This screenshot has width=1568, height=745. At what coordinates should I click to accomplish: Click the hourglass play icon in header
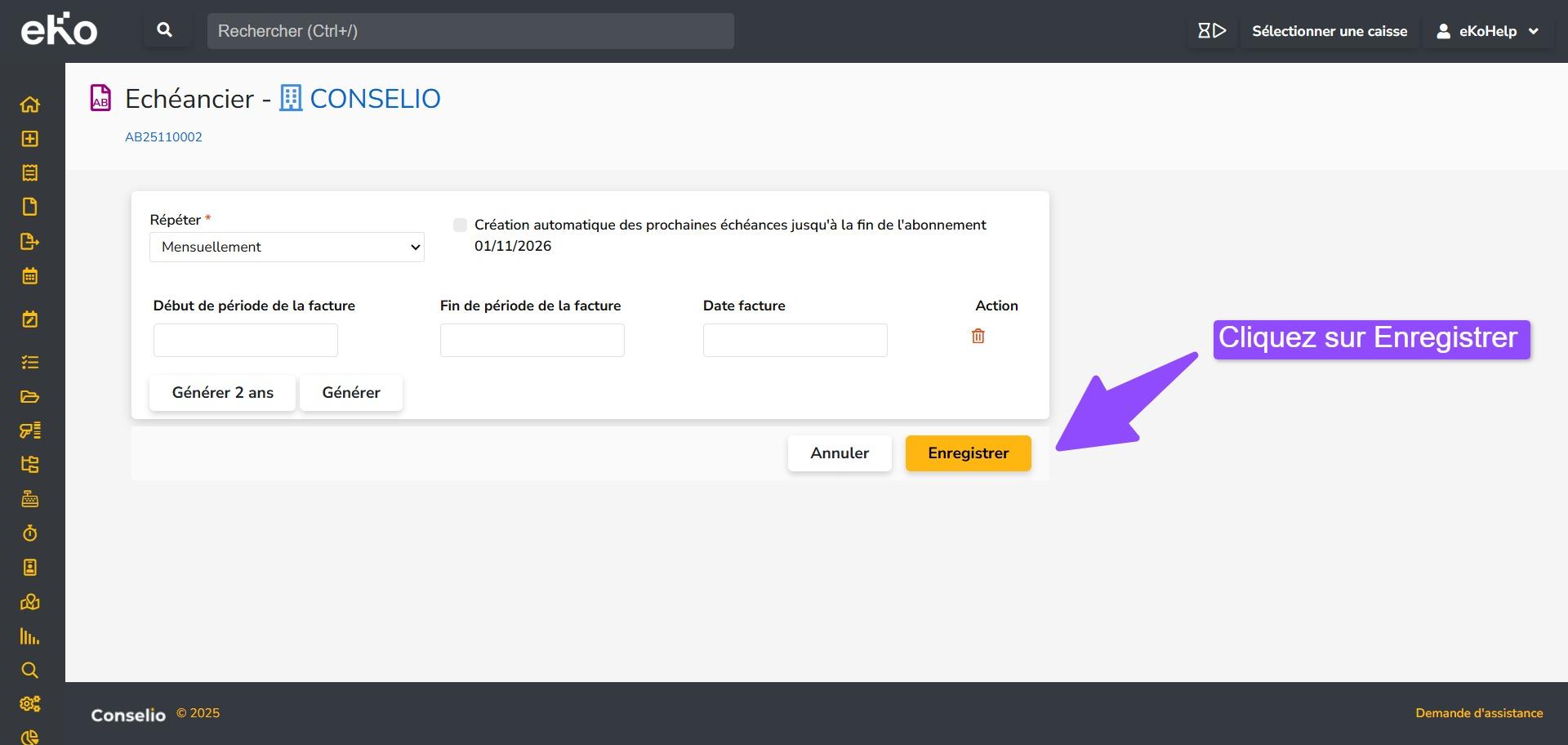point(1212,31)
